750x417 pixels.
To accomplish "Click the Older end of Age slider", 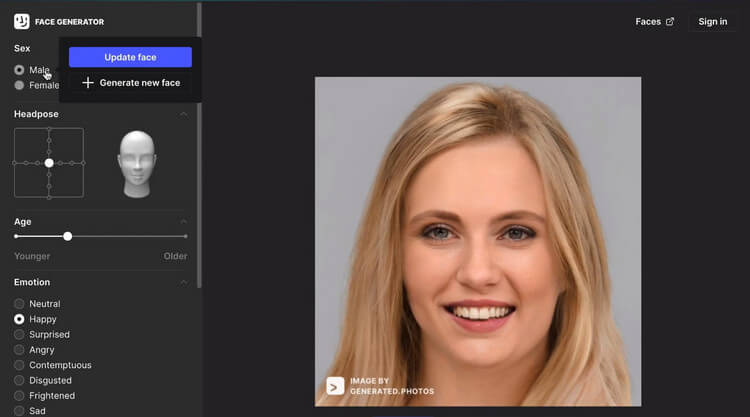I will tap(185, 236).
